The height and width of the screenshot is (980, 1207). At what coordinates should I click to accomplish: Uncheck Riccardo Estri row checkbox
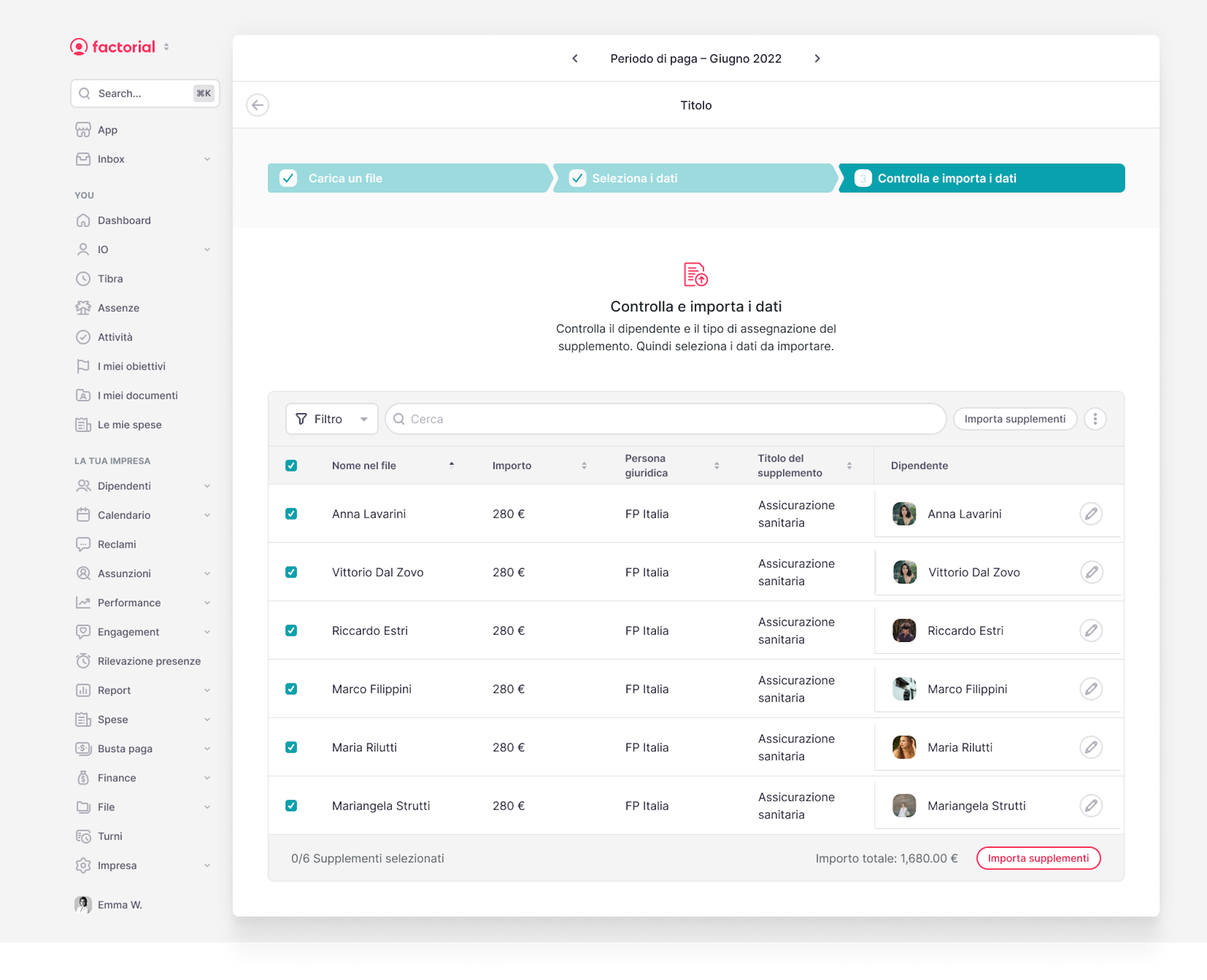click(x=291, y=630)
